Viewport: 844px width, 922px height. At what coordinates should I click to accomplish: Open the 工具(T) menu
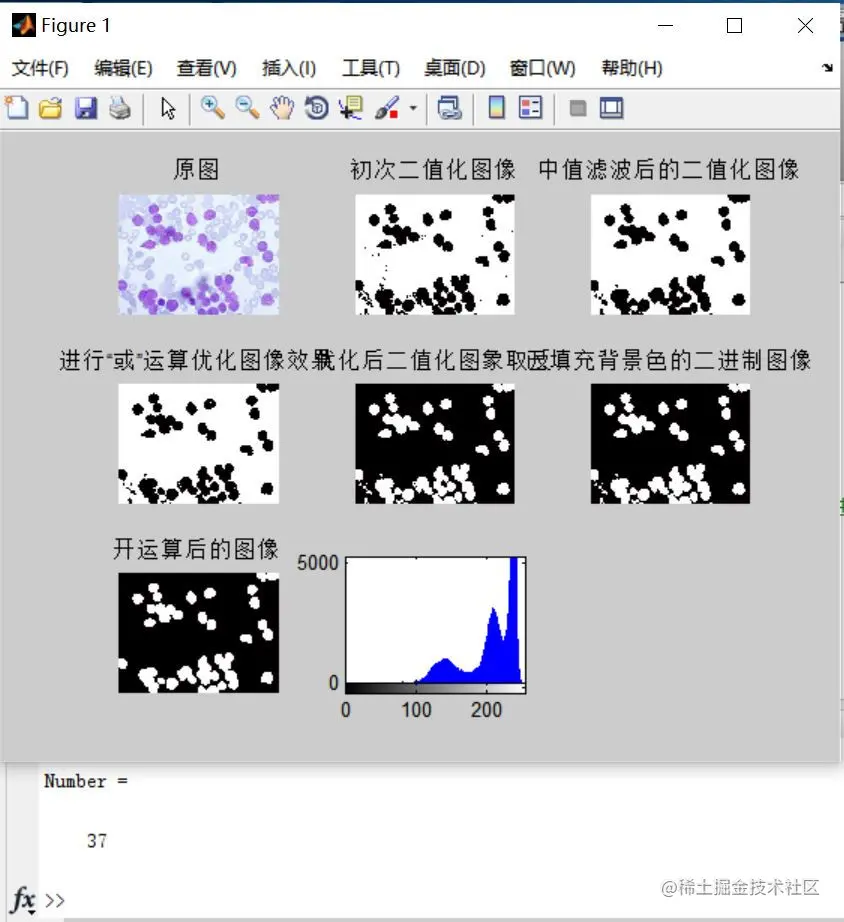pyautogui.click(x=371, y=68)
